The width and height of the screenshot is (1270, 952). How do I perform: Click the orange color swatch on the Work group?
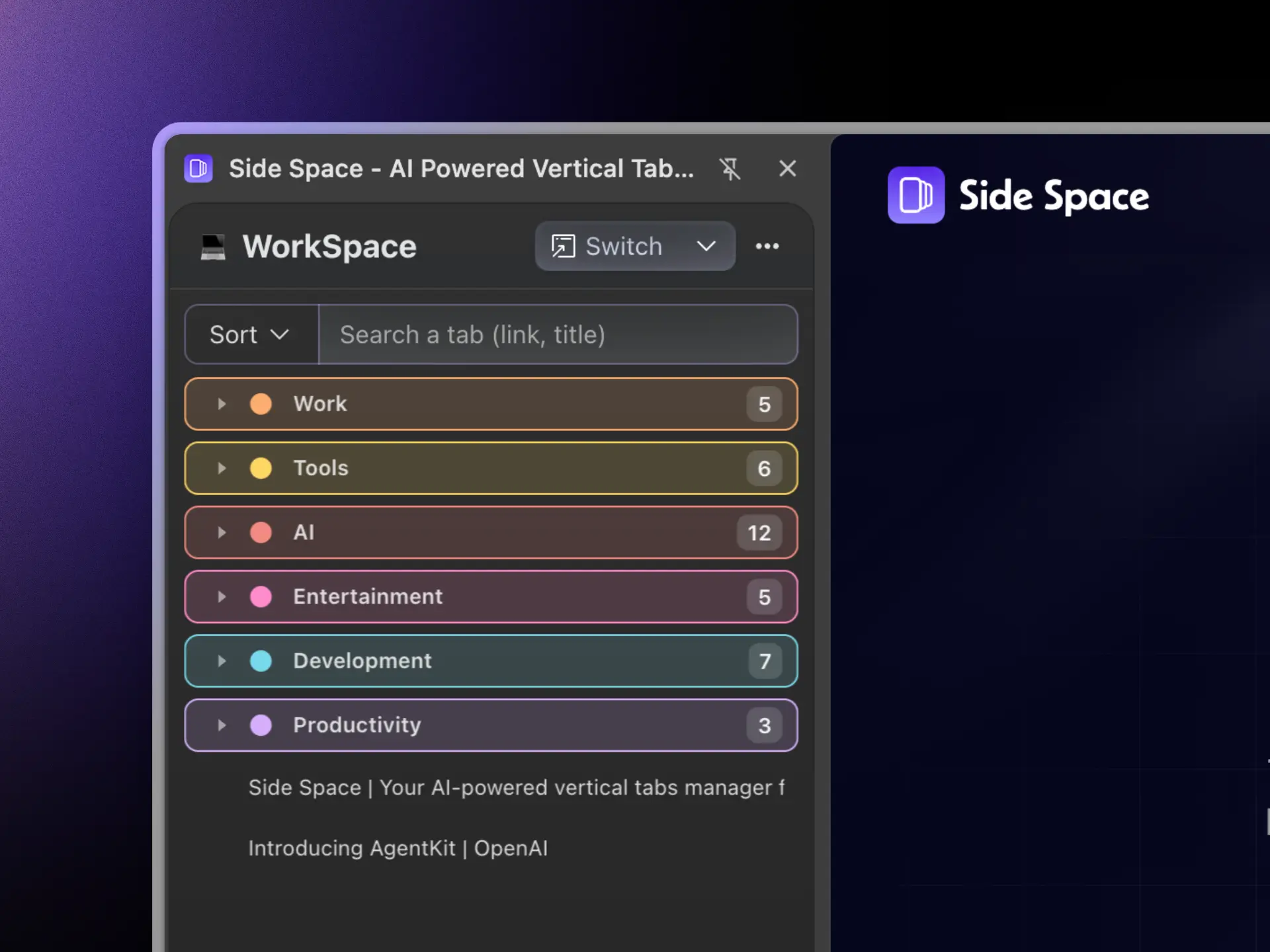(x=262, y=404)
